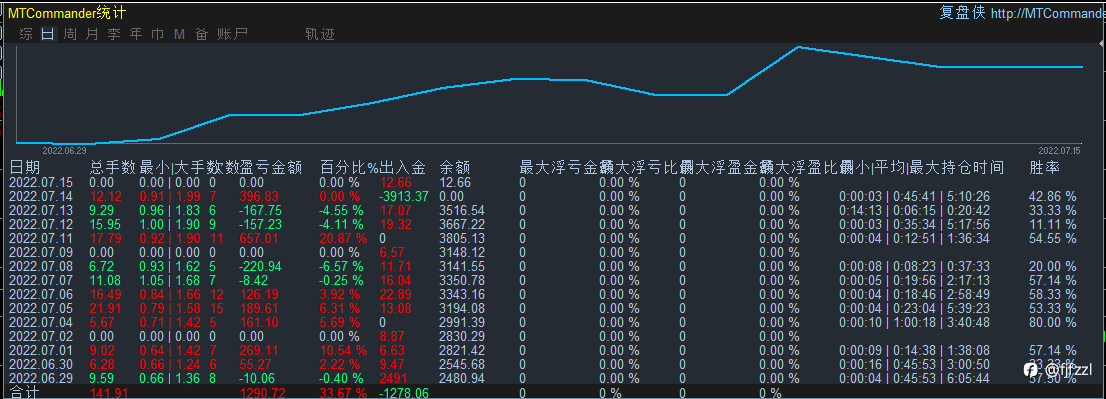This screenshot has width=1106, height=399.
Task: Click the 1290.72 total profit value
Action: [263, 393]
